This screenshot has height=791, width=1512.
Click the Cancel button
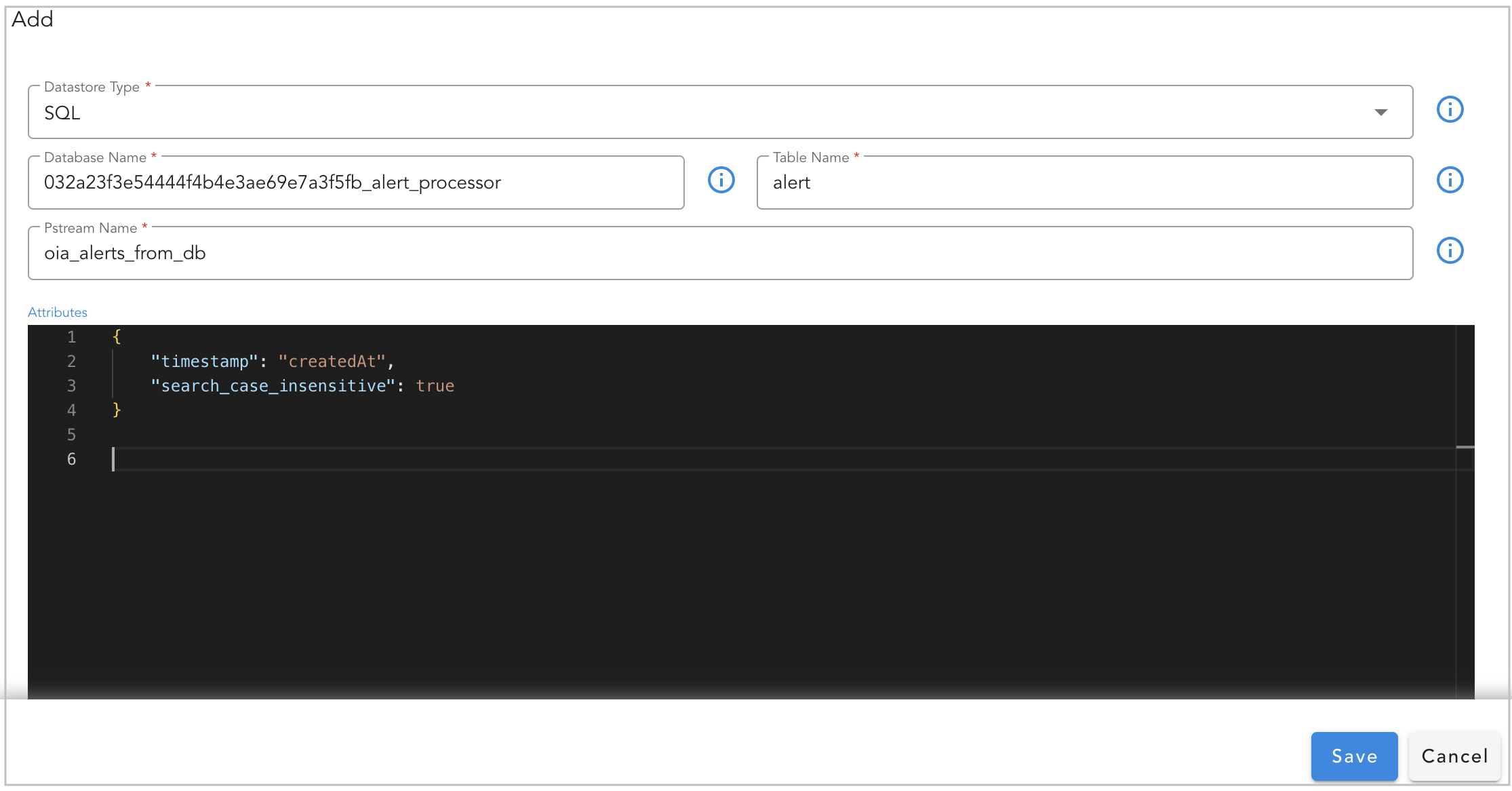point(1454,756)
